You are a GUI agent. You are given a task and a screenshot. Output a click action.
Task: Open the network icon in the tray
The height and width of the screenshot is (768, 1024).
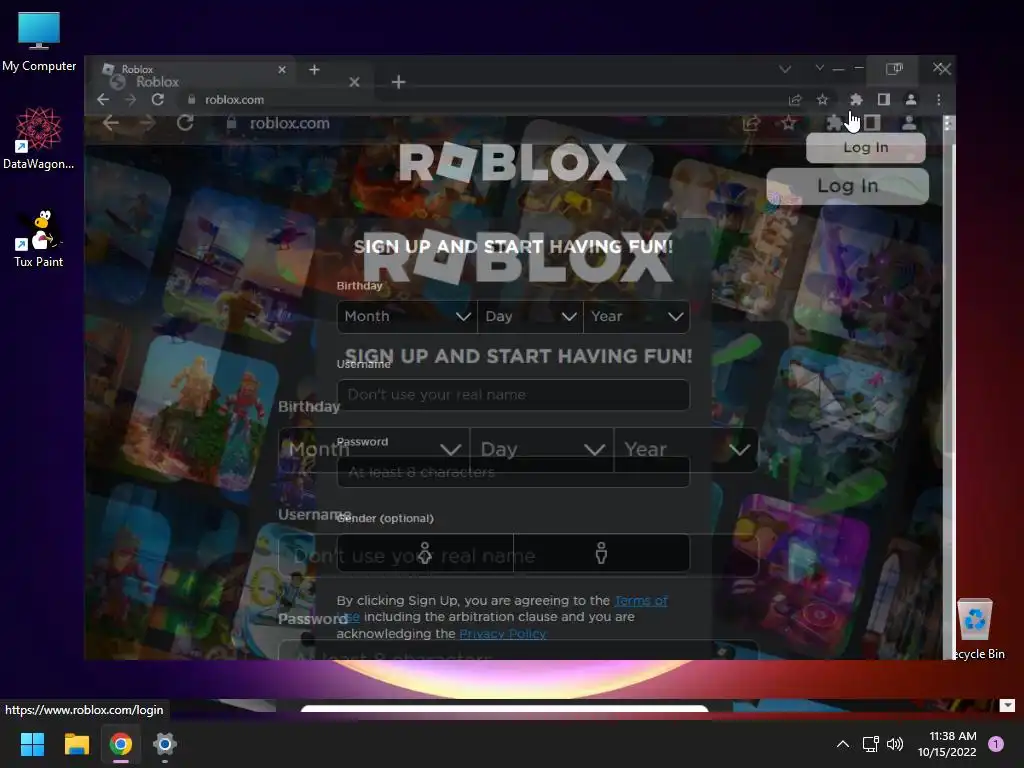[870, 744]
